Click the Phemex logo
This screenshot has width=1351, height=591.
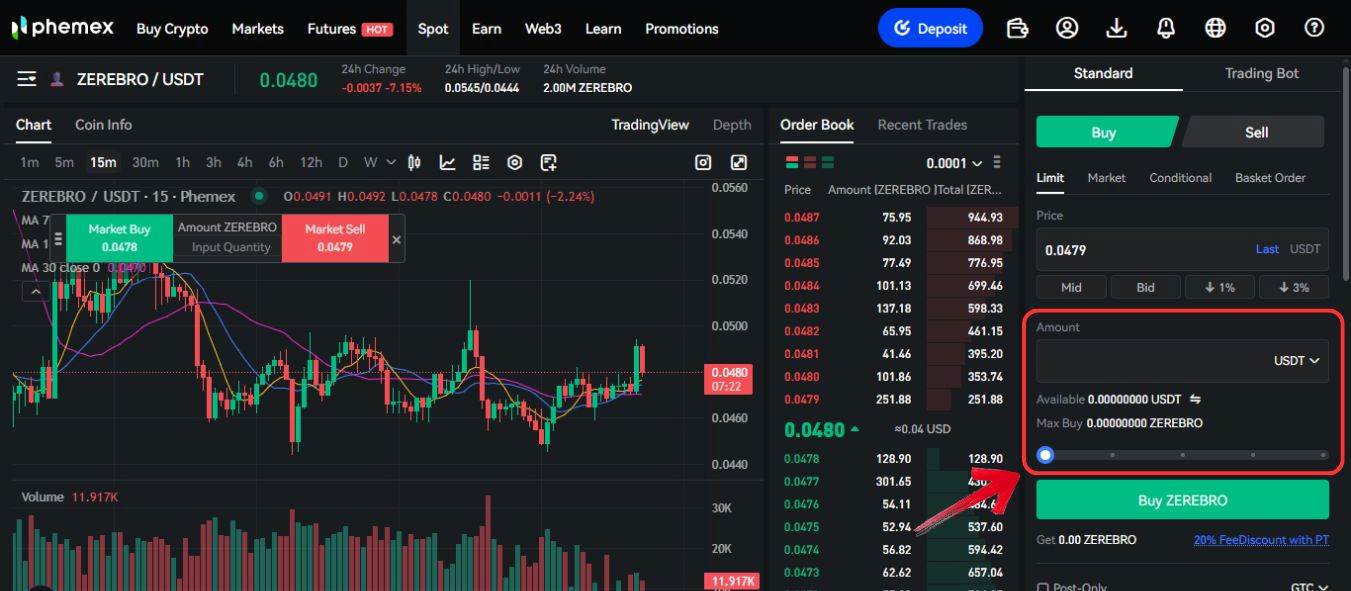[63, 28]
